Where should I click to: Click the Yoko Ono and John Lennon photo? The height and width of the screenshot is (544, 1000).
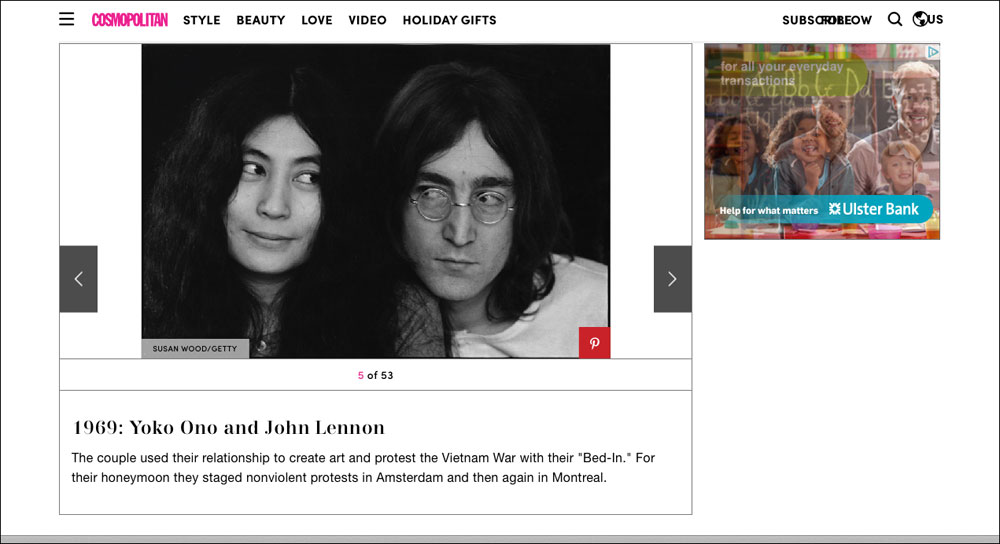tap(376, 201)
